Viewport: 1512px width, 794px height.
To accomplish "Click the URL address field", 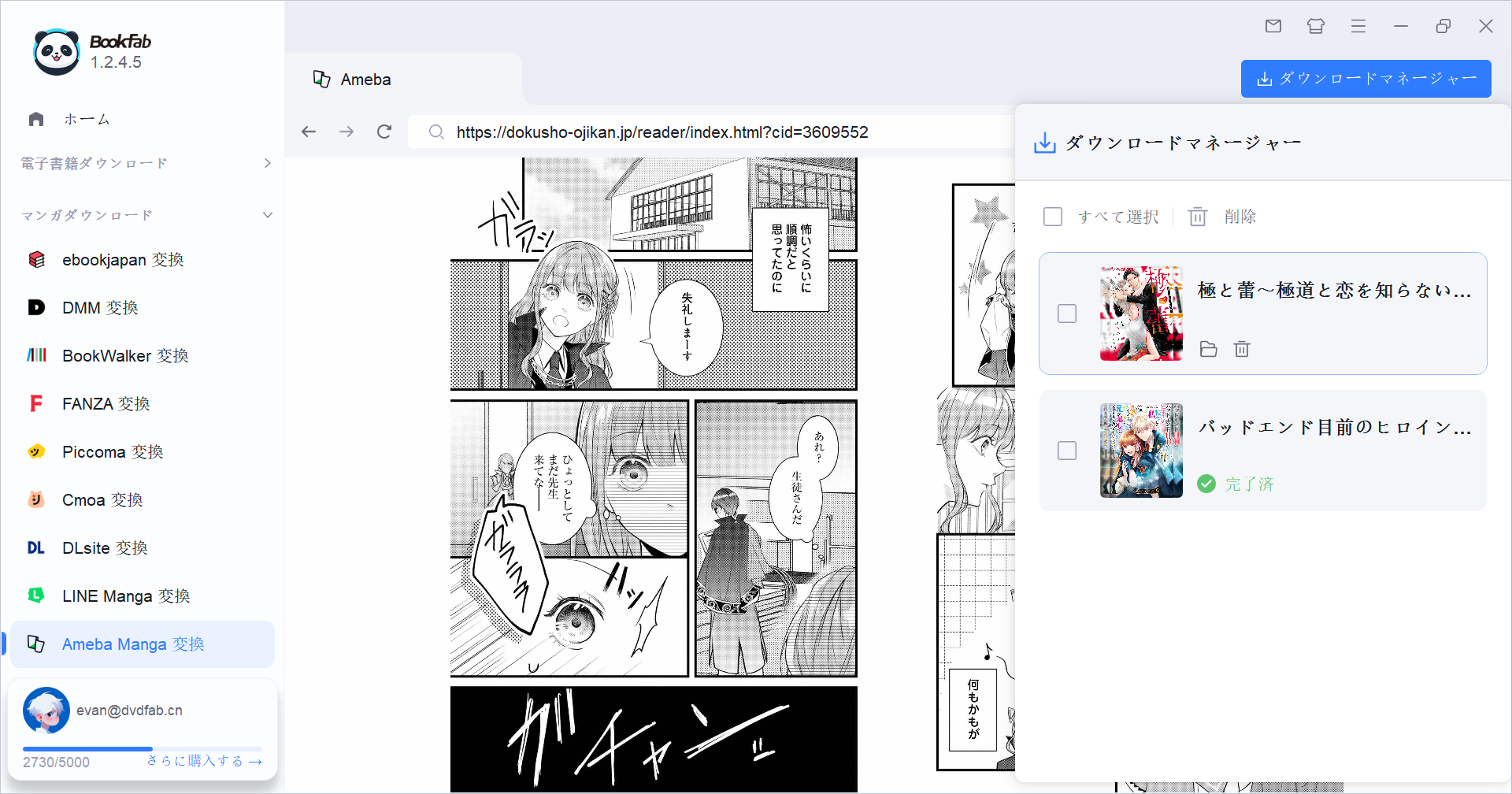I will [x=711, y=132].
